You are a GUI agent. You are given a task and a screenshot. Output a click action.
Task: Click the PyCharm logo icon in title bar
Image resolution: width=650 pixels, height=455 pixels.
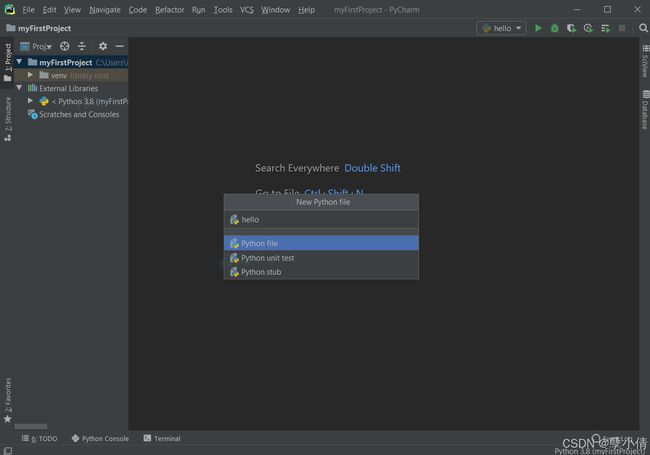(10, 9)
